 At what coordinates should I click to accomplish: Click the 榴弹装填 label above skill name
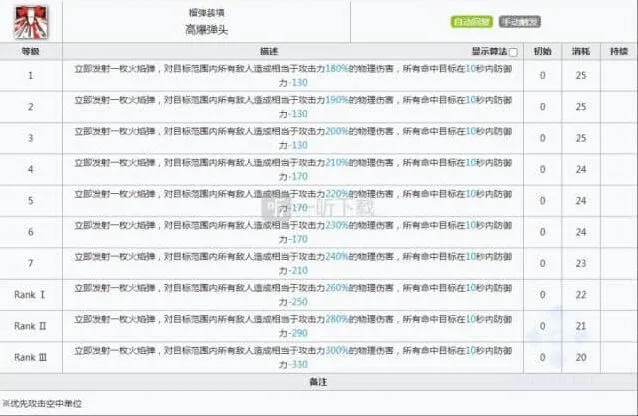point(181,11)
